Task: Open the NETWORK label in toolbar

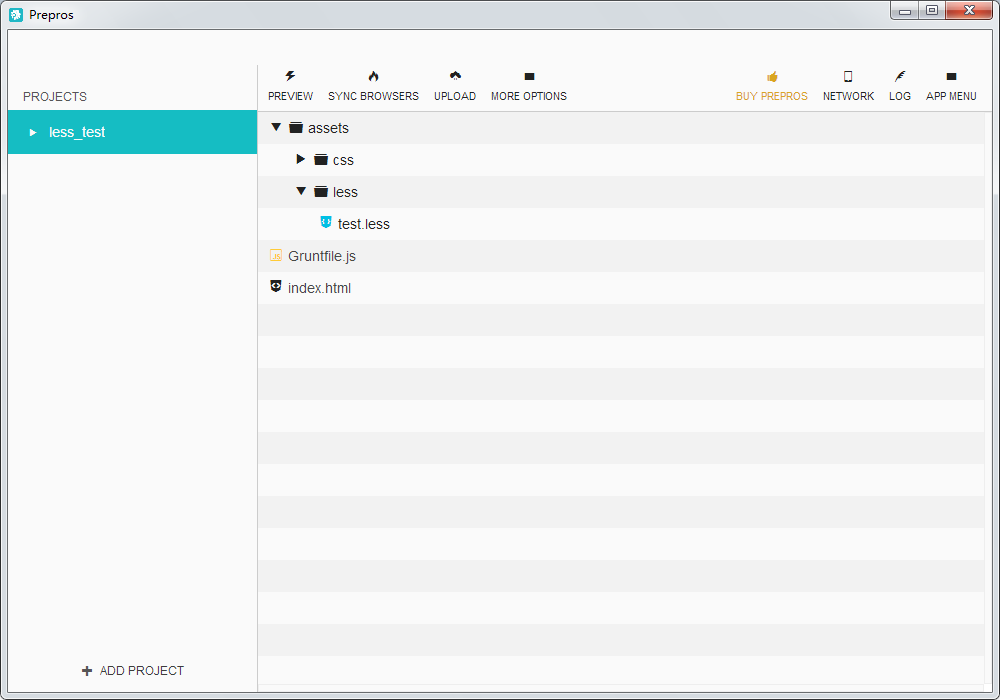Action: click(848, 96)
